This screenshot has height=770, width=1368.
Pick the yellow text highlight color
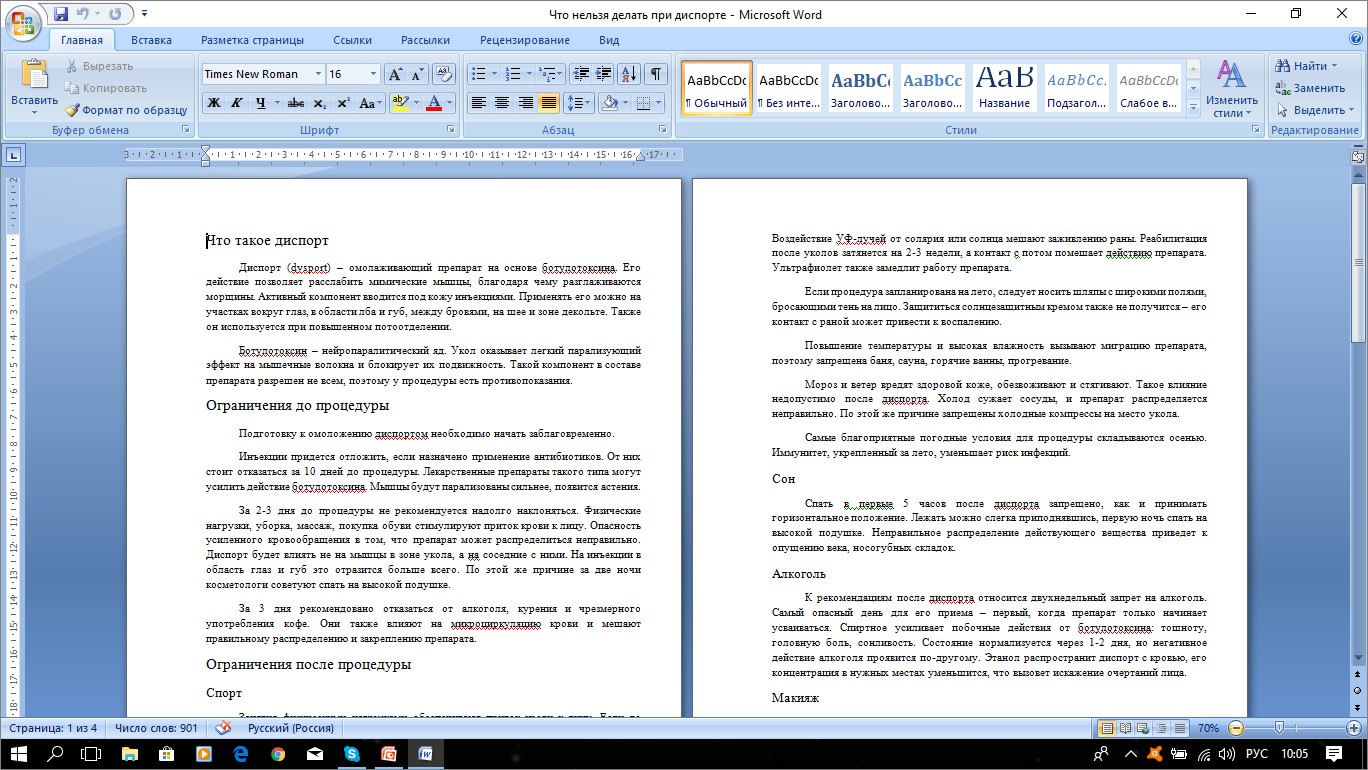399,103
